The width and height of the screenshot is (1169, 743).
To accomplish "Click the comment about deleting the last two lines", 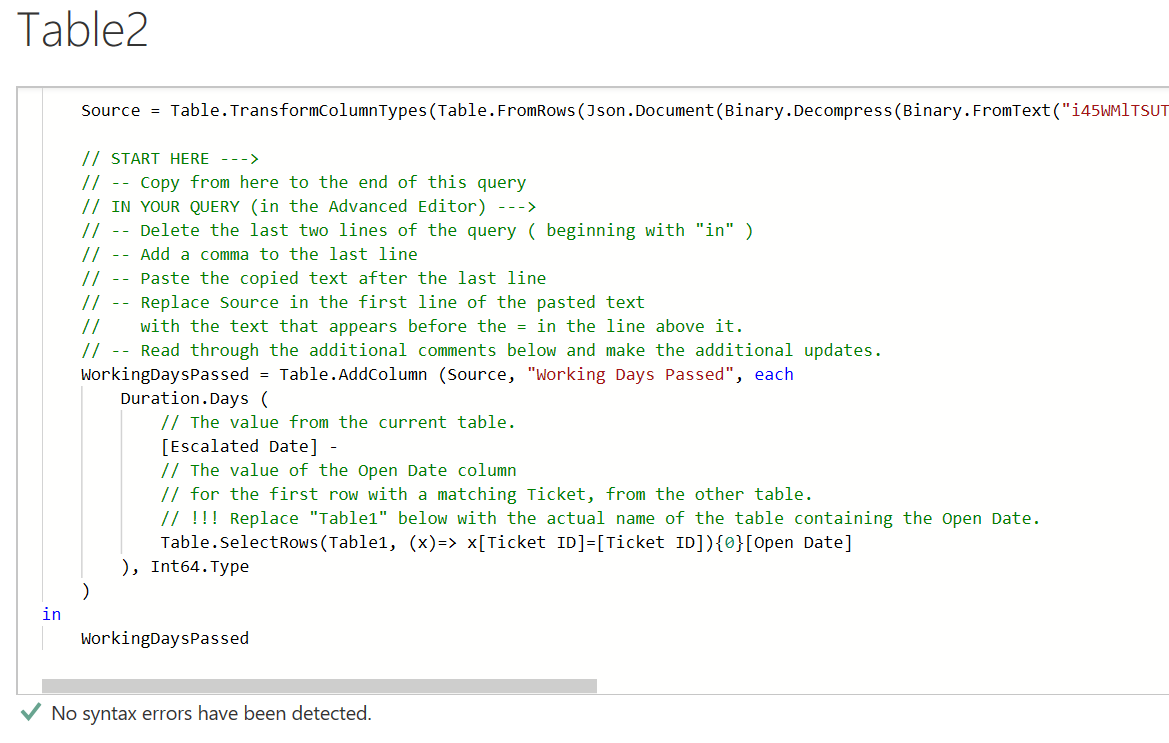I will (417, 230).
